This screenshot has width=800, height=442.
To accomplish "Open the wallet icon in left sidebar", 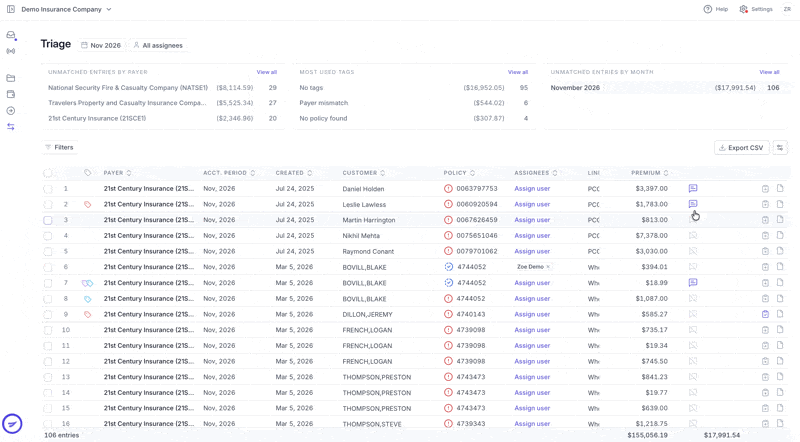I will [11, 94].
